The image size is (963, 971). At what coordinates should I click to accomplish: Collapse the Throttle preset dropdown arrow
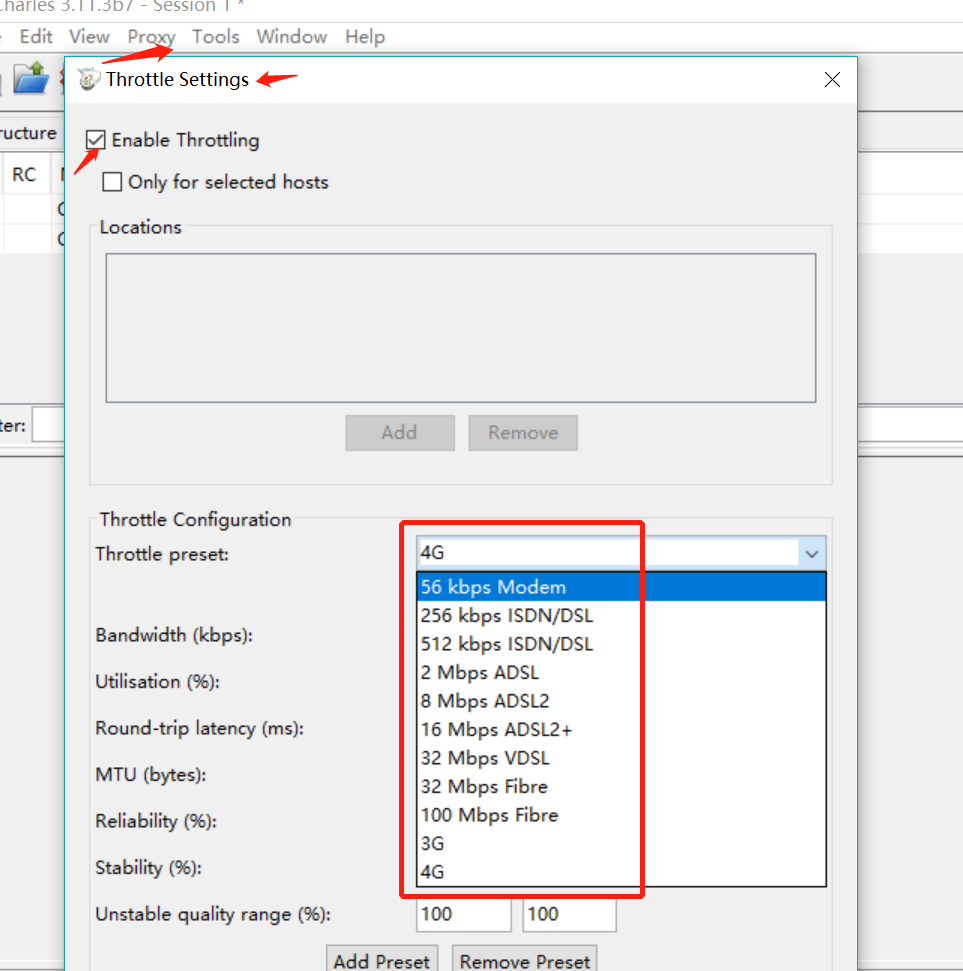click(x=812, y=553)
